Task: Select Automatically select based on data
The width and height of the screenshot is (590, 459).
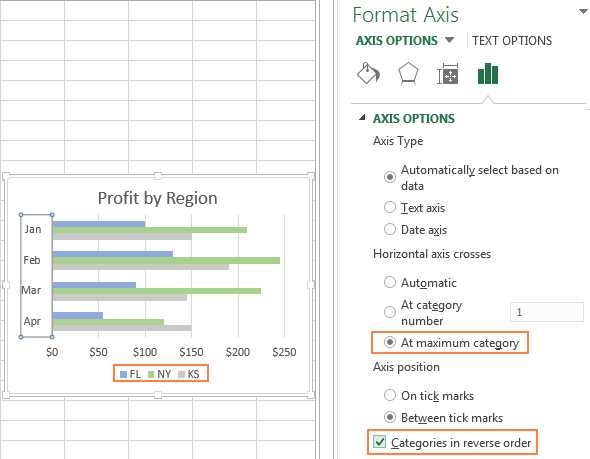Action: (x=390, y=177)
